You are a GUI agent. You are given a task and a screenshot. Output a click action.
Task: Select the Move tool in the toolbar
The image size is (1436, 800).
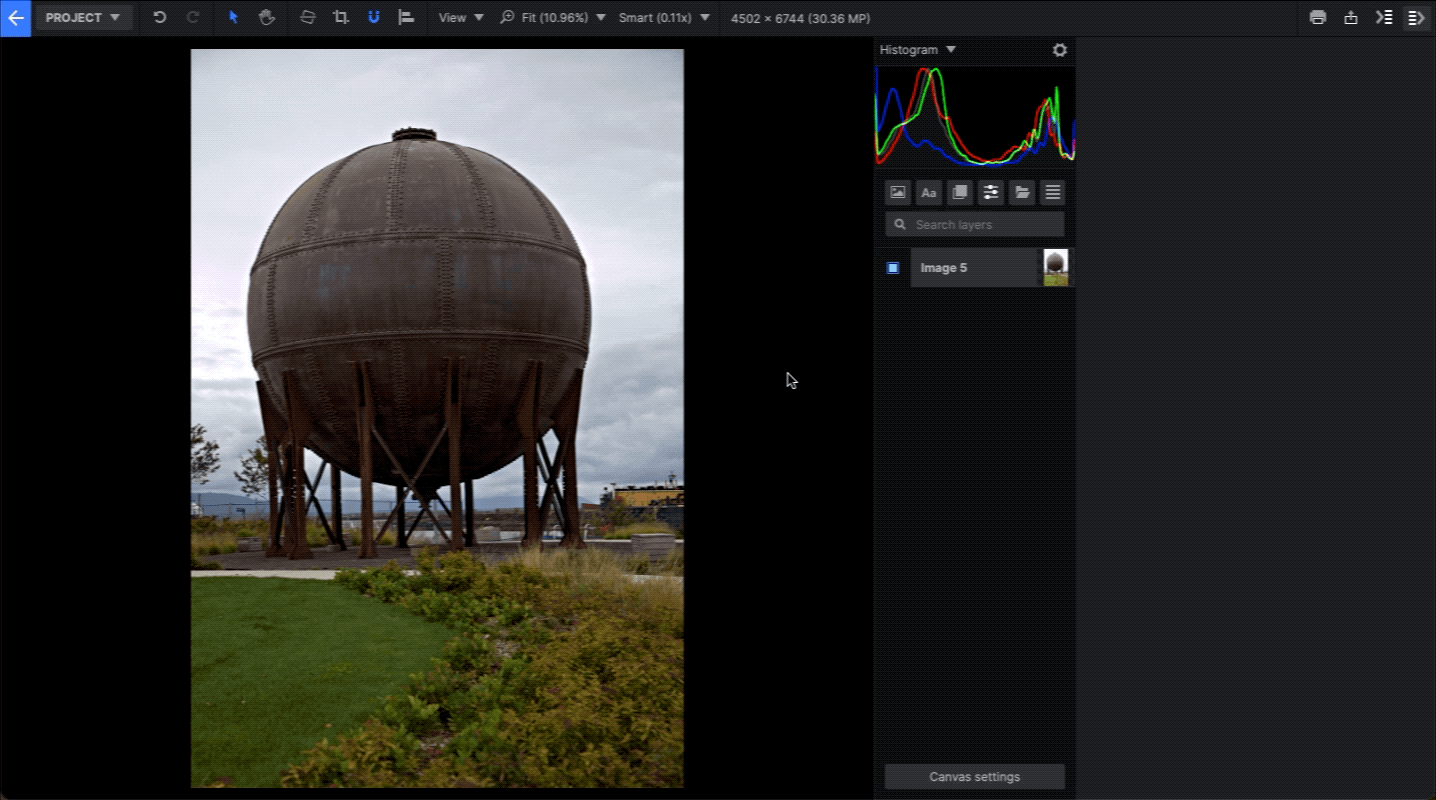click(233, 17)
